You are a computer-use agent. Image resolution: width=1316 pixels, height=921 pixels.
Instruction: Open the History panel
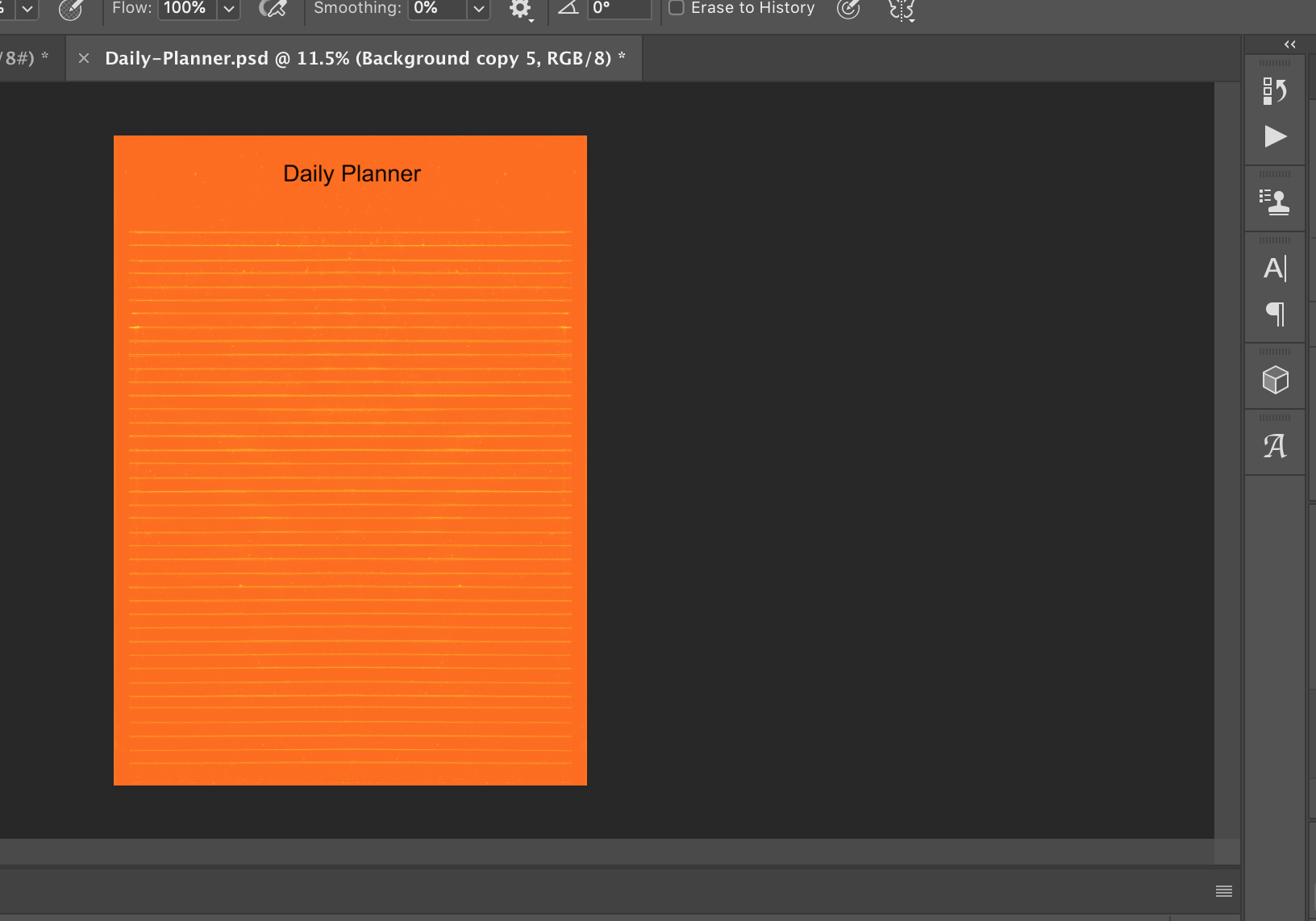(x=1274, y=91)
